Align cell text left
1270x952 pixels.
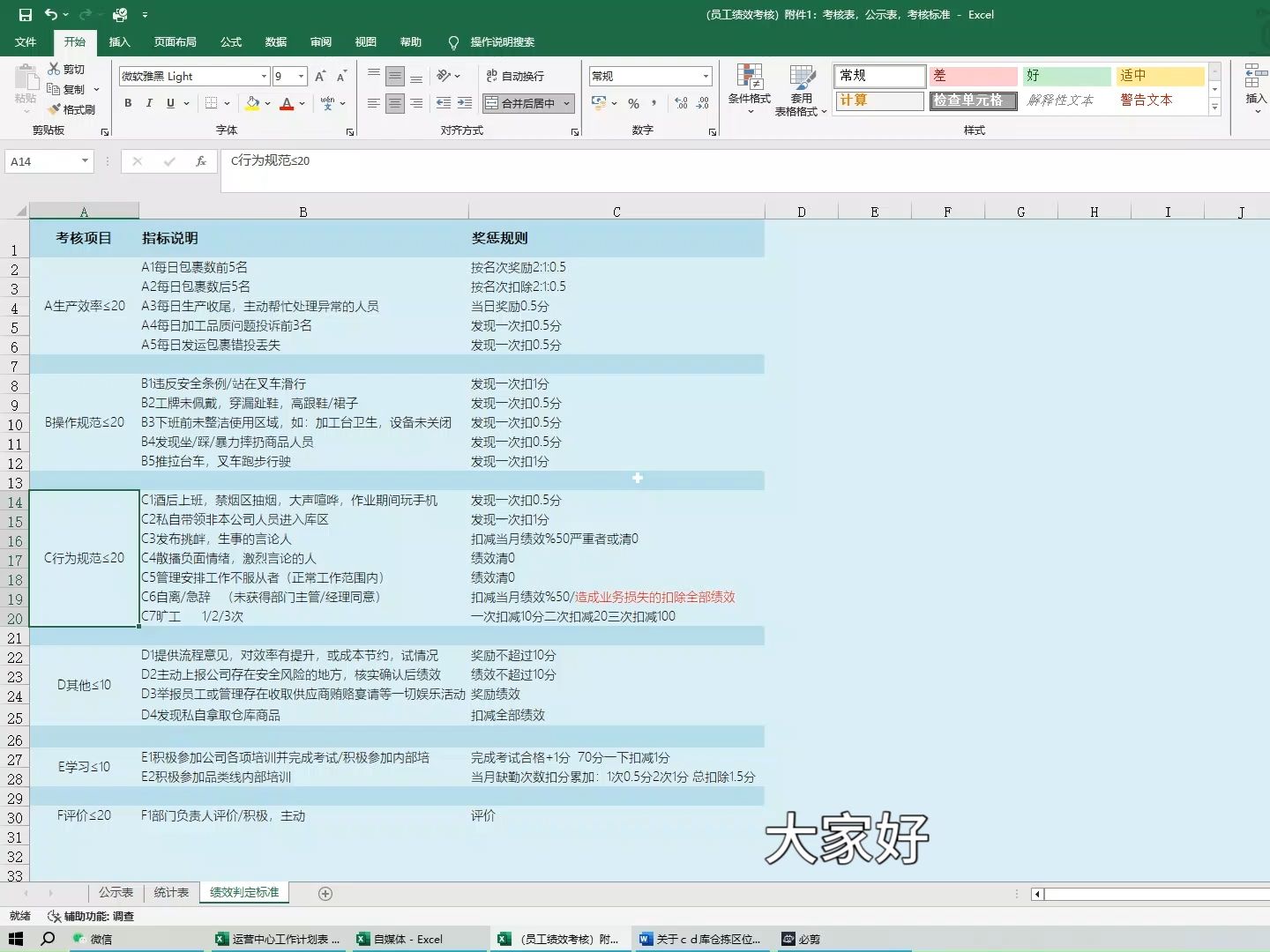coord(374,103)
